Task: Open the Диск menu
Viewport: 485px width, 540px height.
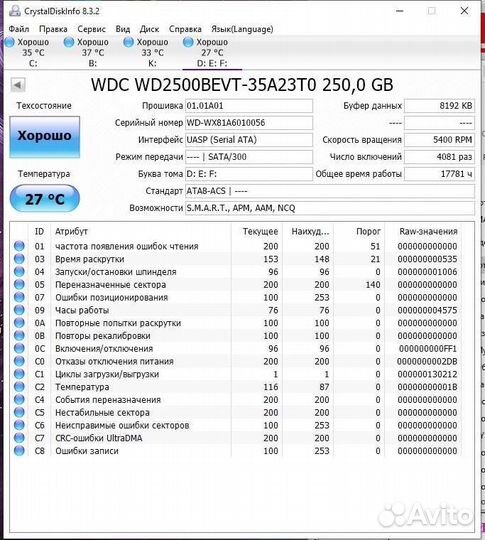Action: (149, 29)
